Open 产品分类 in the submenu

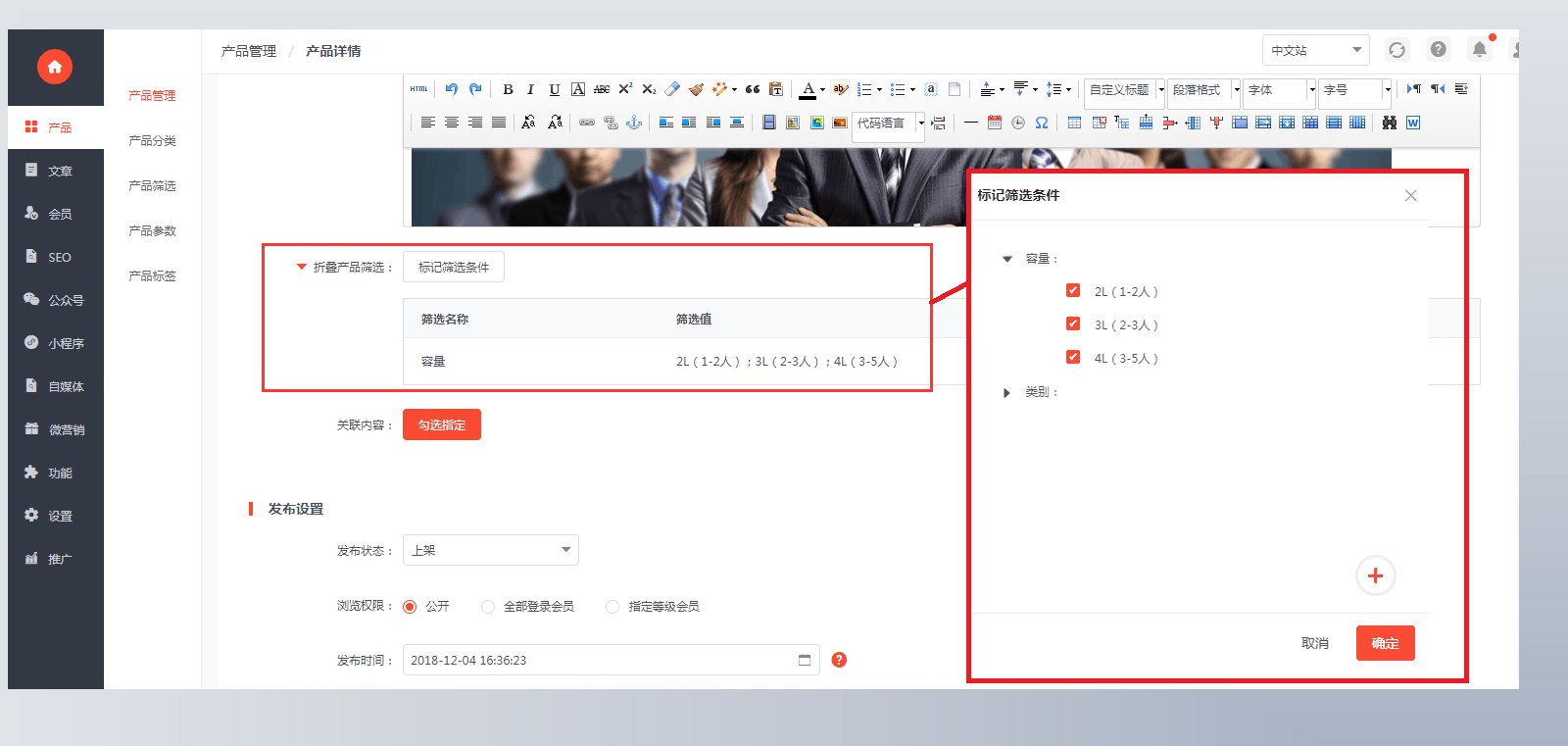152,140
